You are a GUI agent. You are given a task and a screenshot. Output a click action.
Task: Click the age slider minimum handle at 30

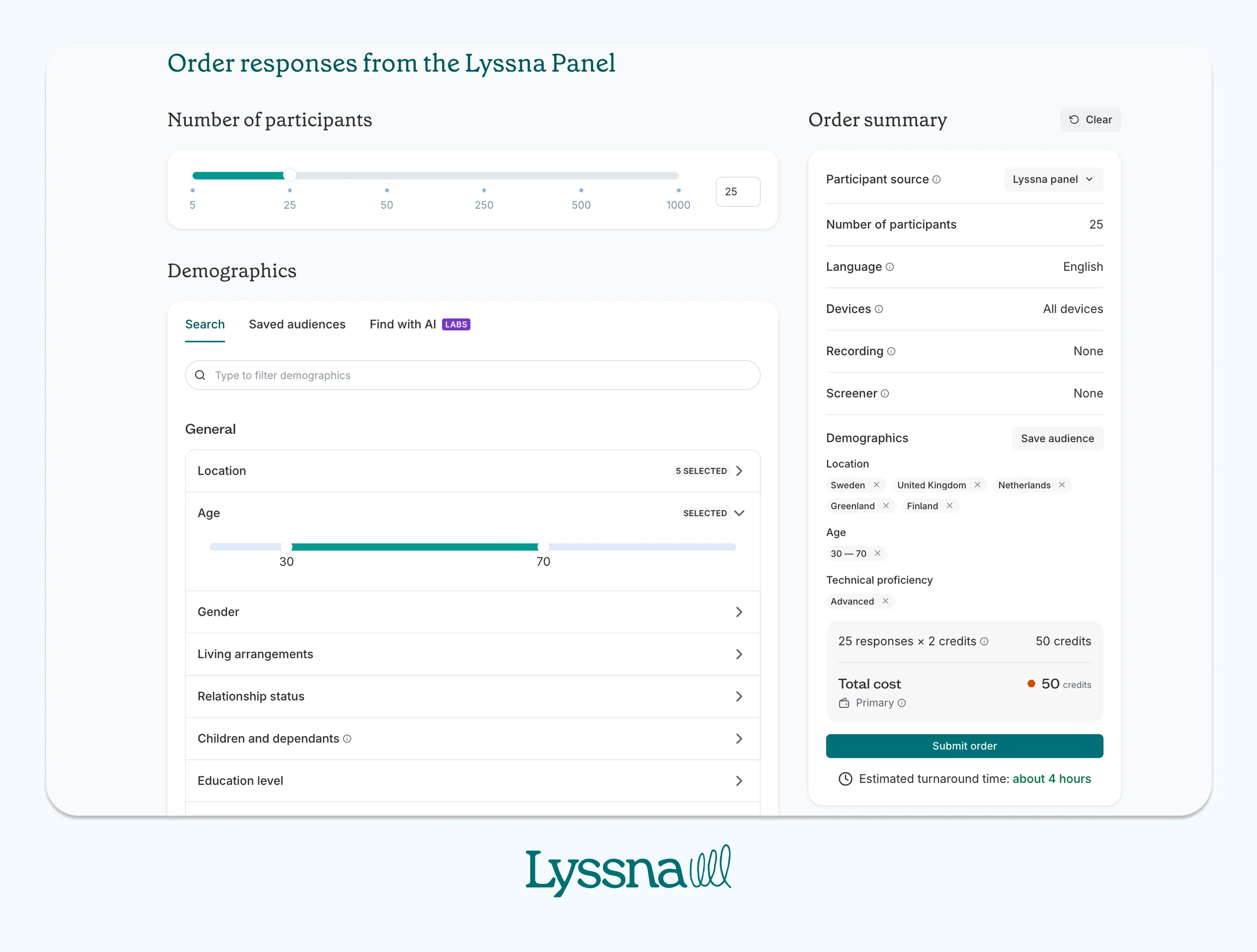(286, 547)
